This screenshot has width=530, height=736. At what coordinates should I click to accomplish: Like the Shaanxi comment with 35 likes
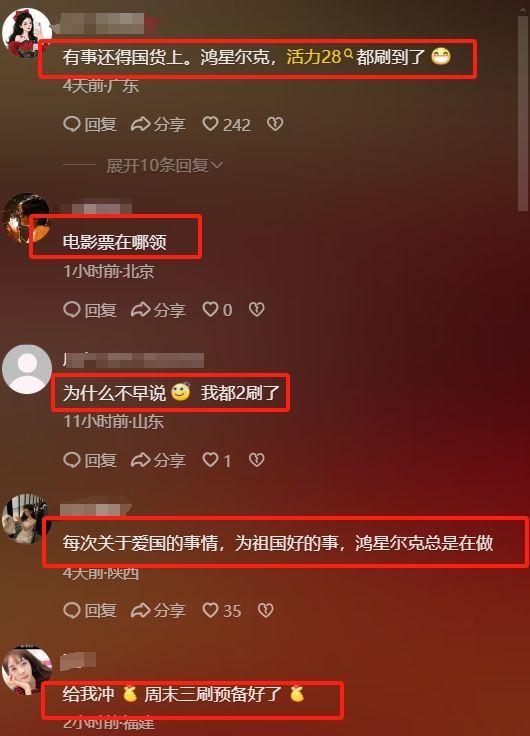point(222,610)
